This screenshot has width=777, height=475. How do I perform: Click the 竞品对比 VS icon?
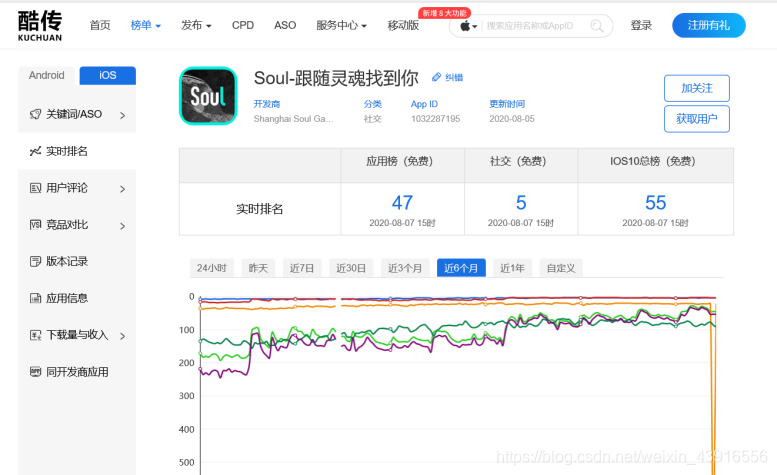click(x=35, y=224)
